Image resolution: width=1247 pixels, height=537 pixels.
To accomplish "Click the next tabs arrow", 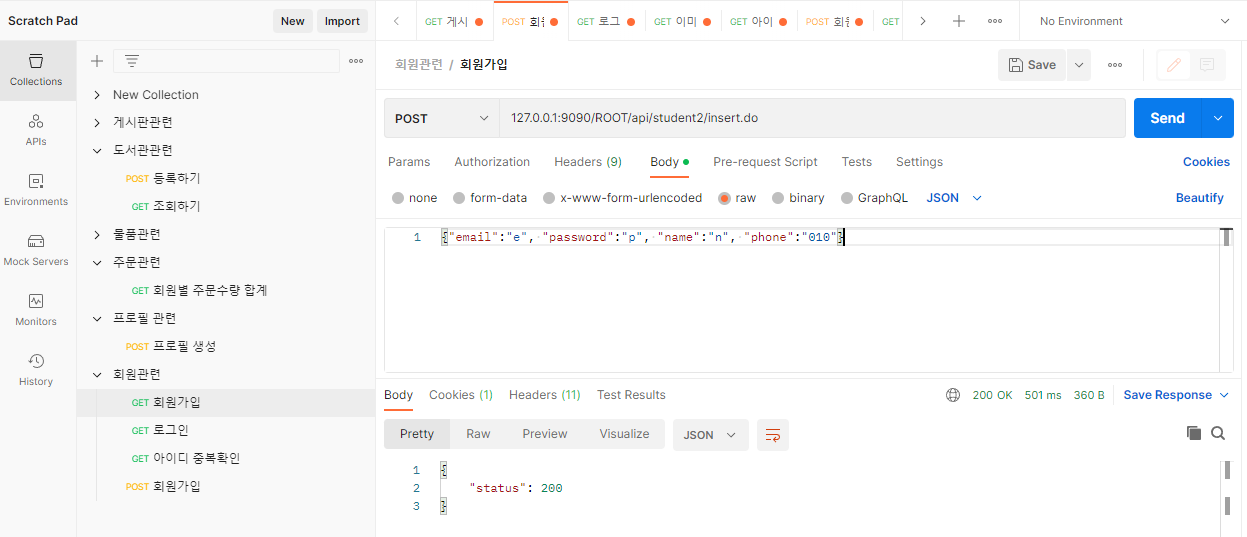I will click(922, 21).
